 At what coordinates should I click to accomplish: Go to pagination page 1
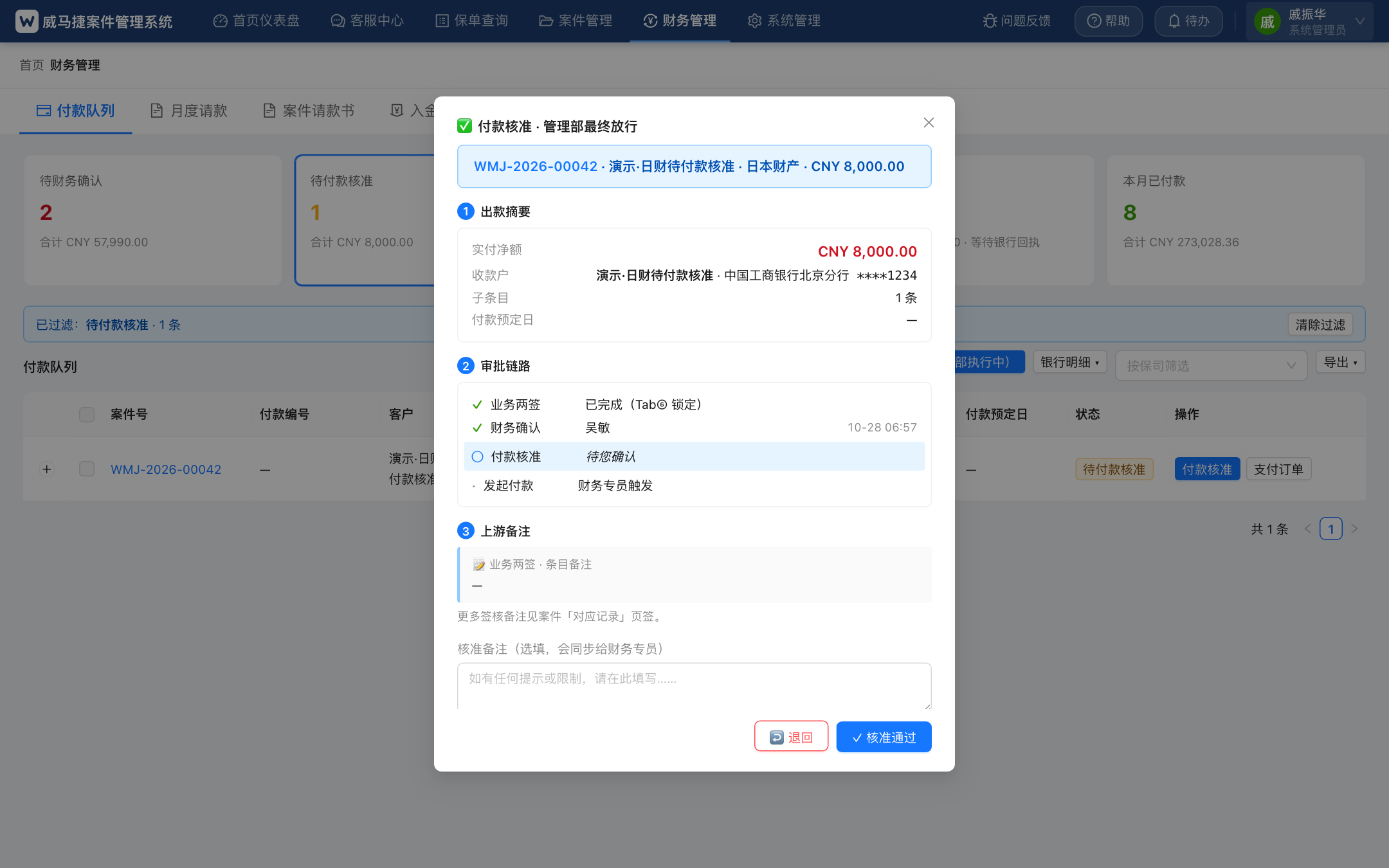pos(1330,529)
